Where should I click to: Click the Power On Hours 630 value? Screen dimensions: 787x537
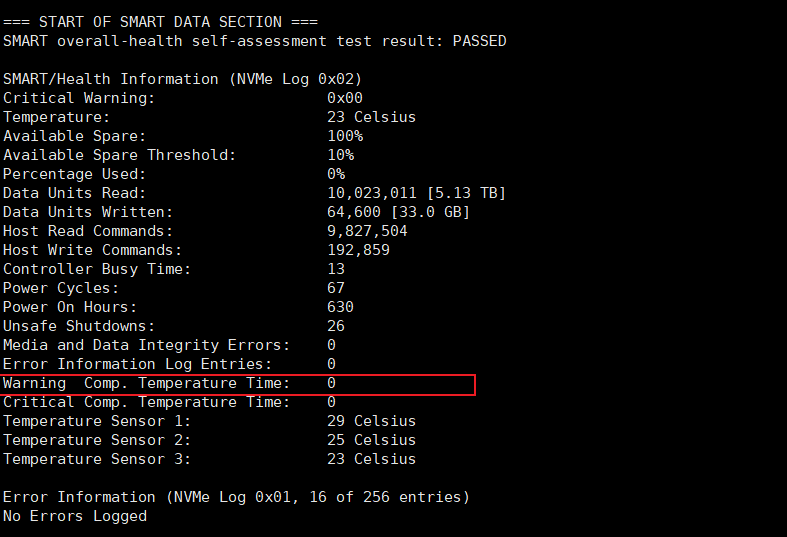(340, 307)
